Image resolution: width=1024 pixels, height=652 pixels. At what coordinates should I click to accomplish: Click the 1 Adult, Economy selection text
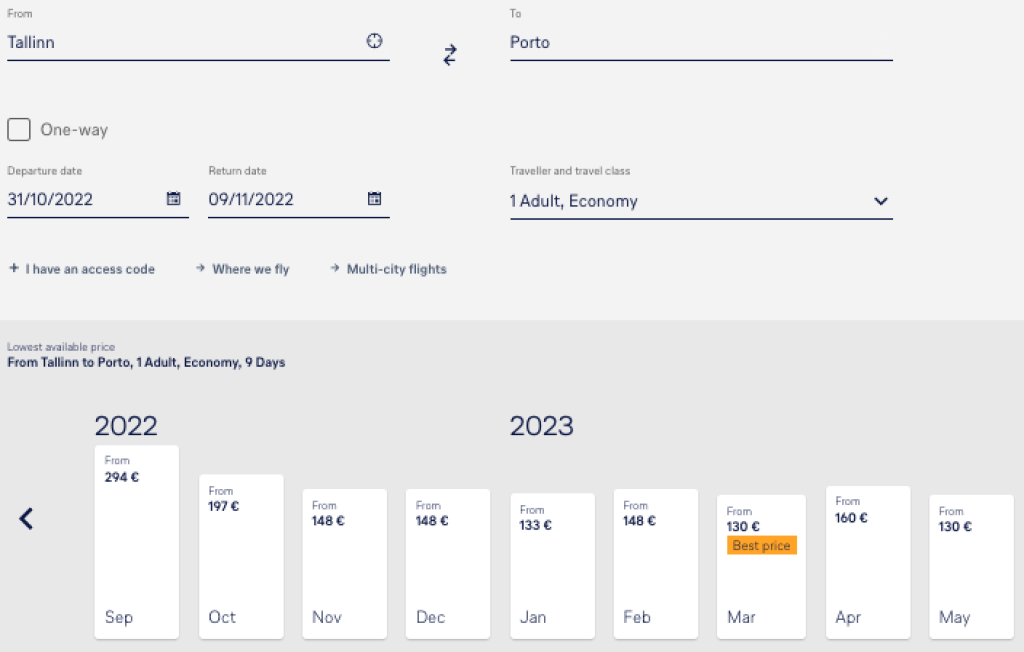573,201
